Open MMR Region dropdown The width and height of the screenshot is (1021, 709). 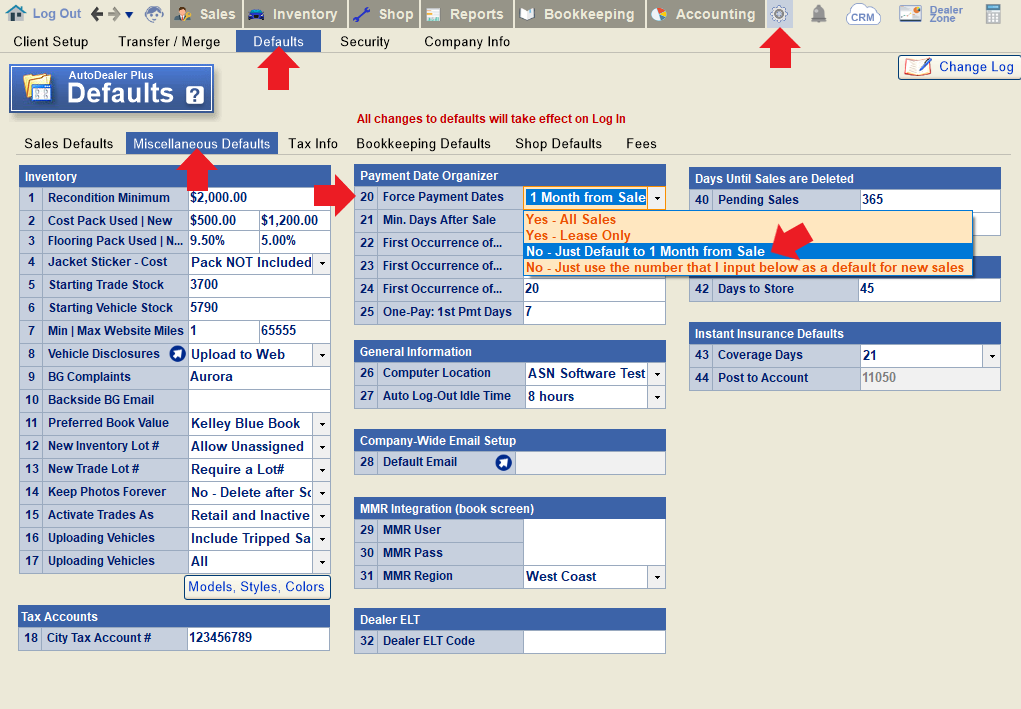click(x=657, y=577)
